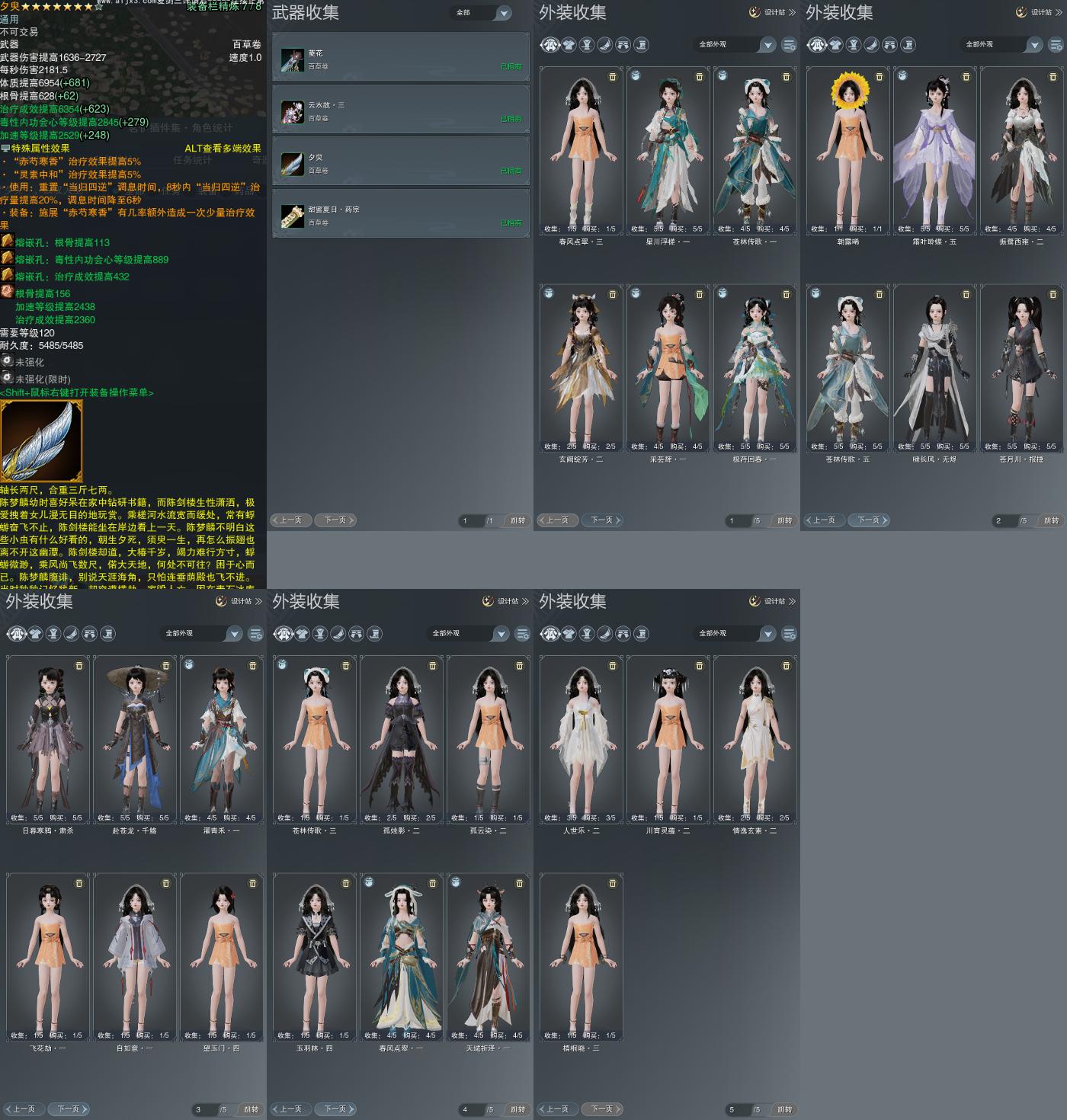Image resolution: width=1067 pixels, height=1120 pixels.
Task: Select boots category icon in page-2 outfit panel
Action: (x=908, y=45)
